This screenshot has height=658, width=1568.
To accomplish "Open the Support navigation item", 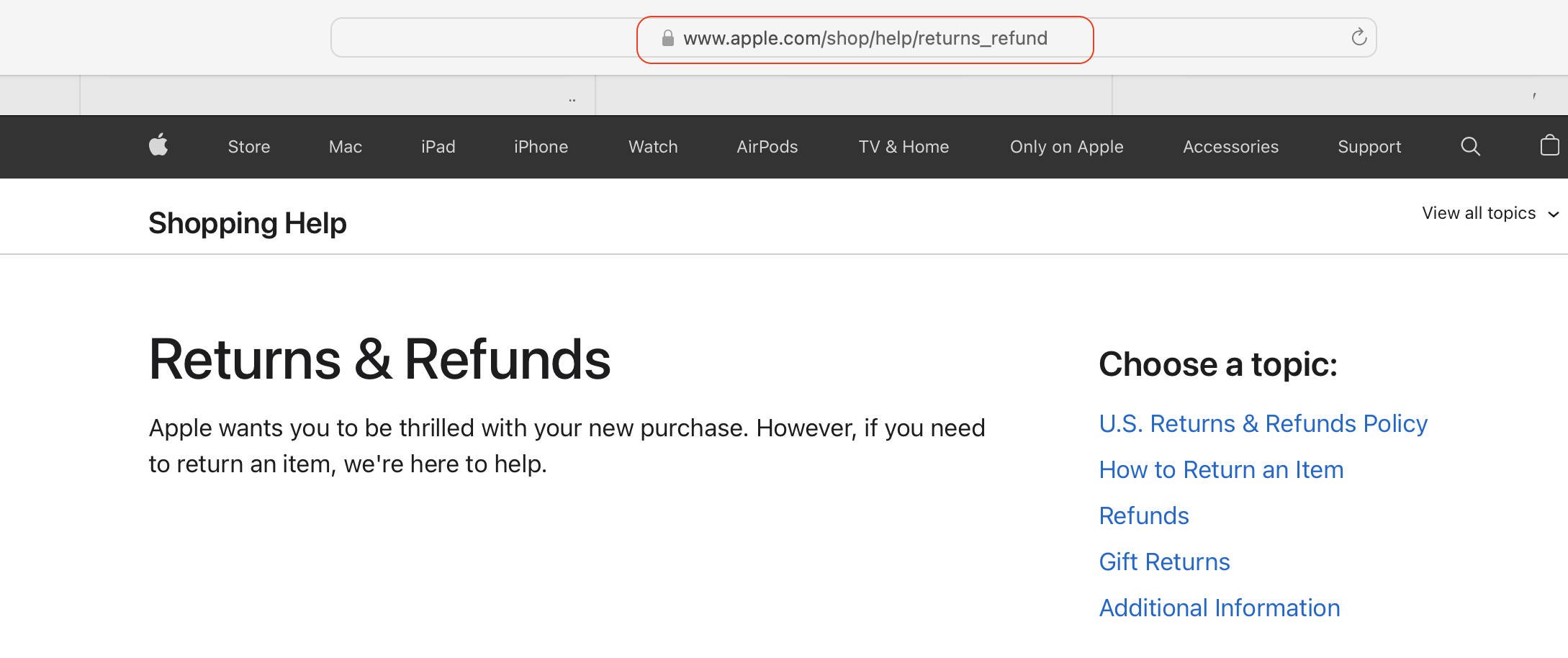I will click(x=1369, y=146).
